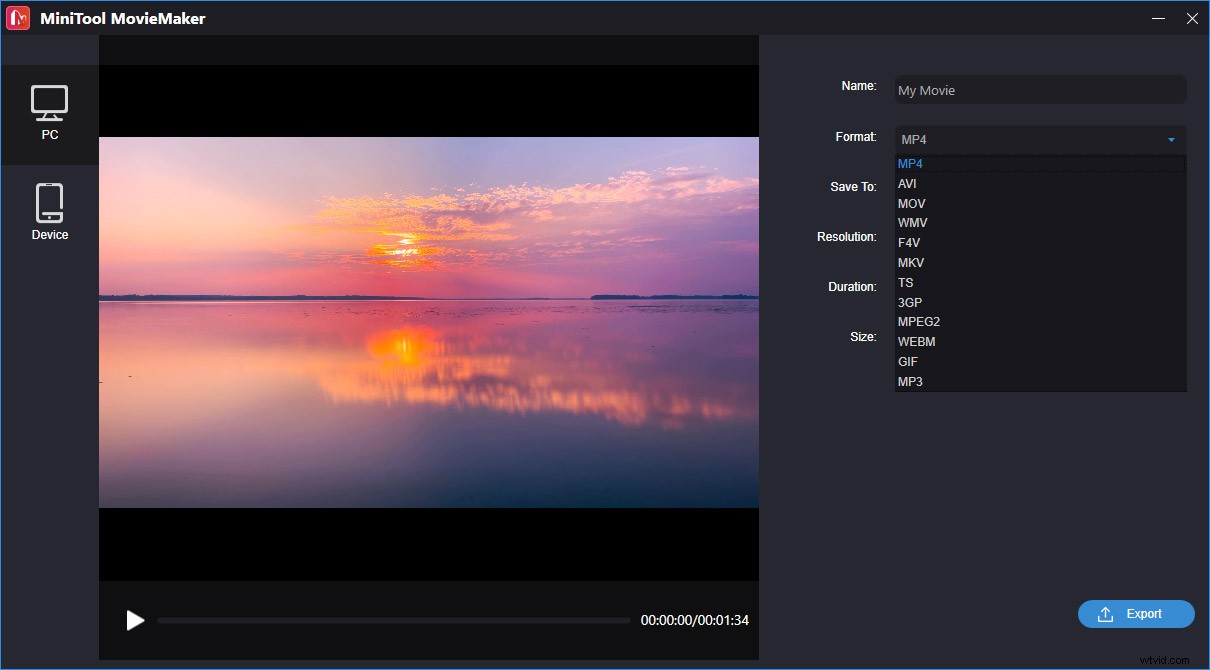The height and width of the screenshot is (670, 1210).
Task: Click the playback progress slider
Action: point(393,620)
